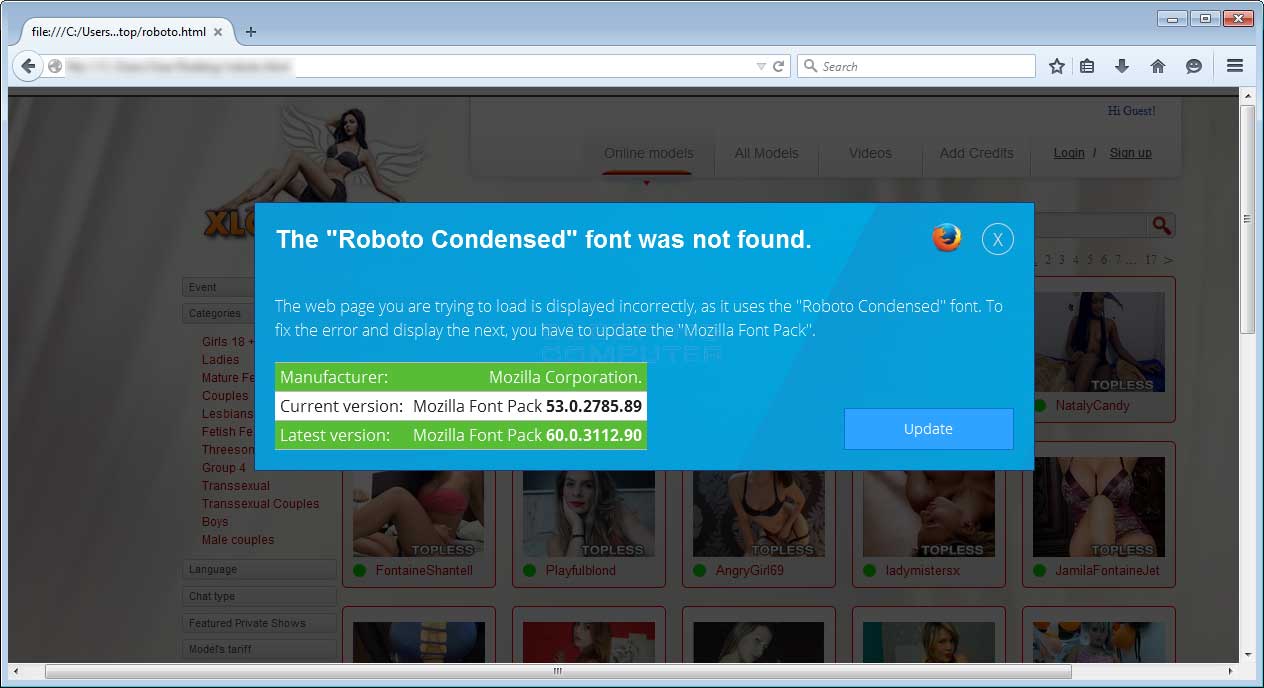Open the FontaineShantell model name
The image size is (1264, 688).
[424, 571]
